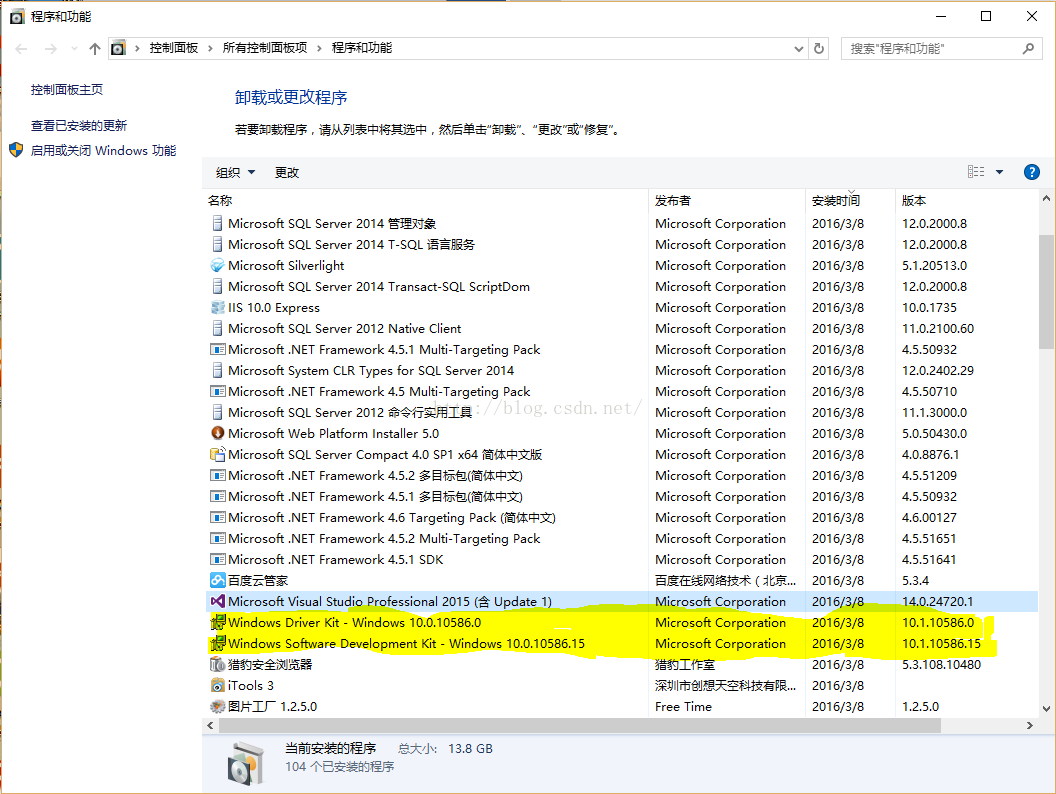Click the 图片工厂 1.2.5.0 icon
The width and height of the screenshot is (1056, 794).
[x=218, y=706]
